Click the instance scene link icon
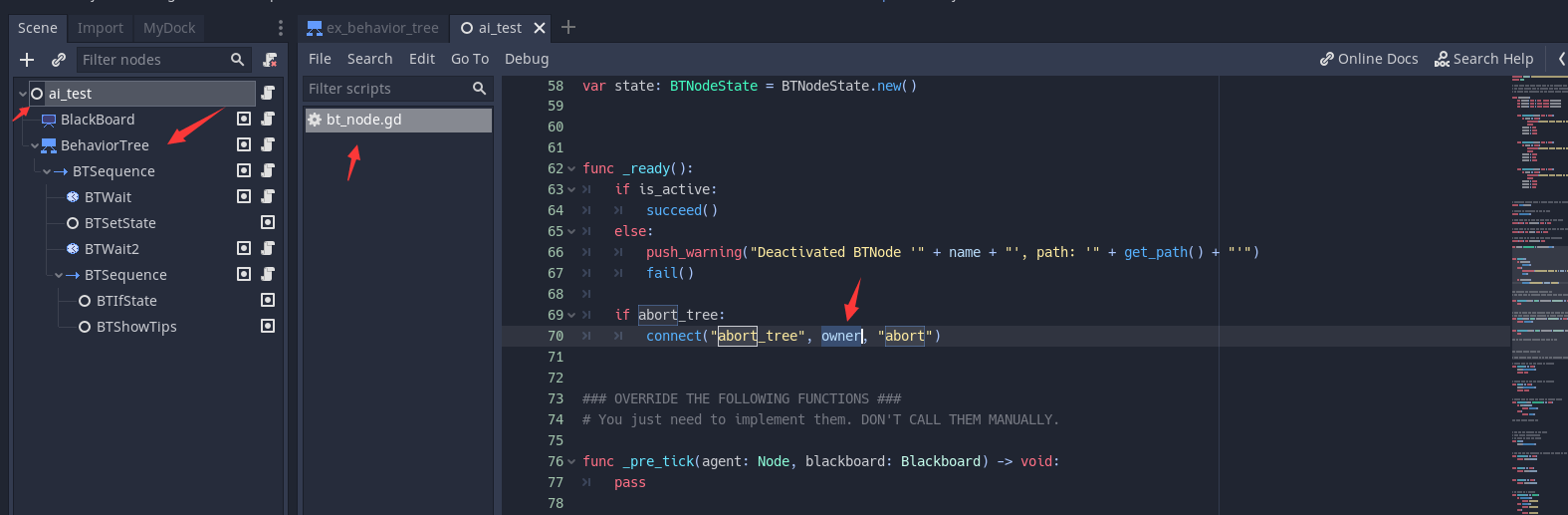This screenshot has height=515, width=1568. pyautogui.click(x=59, y=60)
